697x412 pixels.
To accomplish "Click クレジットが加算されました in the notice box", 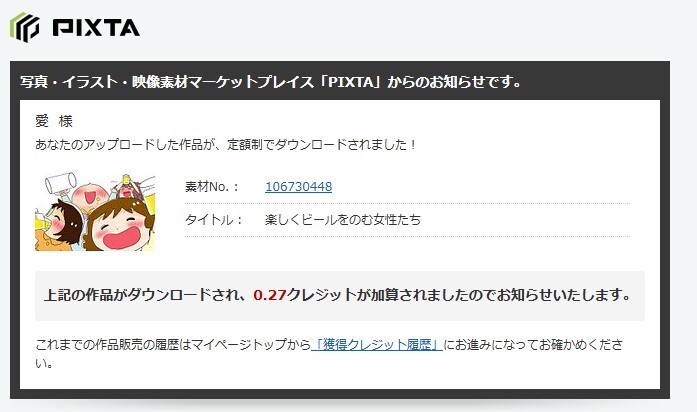I will [x=379, y=295].
